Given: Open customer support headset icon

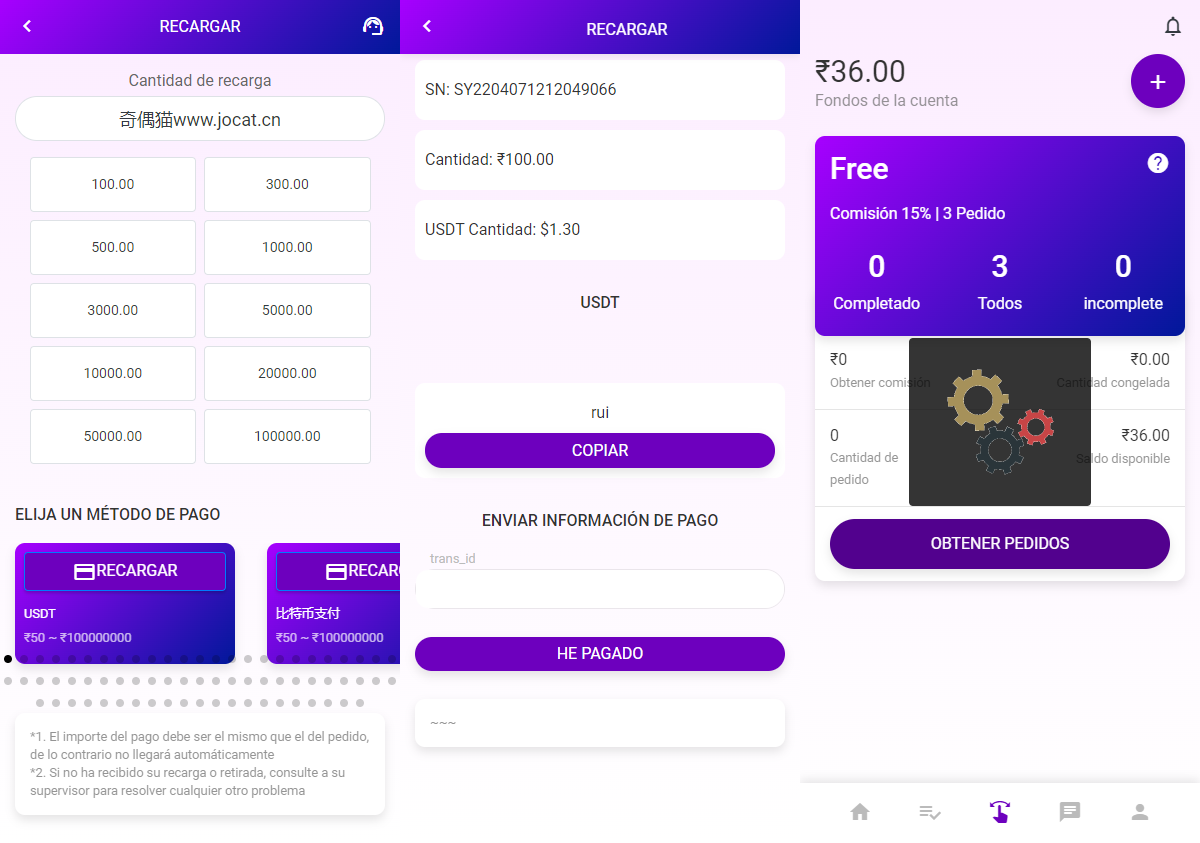Looking at the screenshot, I should (373, 27).
